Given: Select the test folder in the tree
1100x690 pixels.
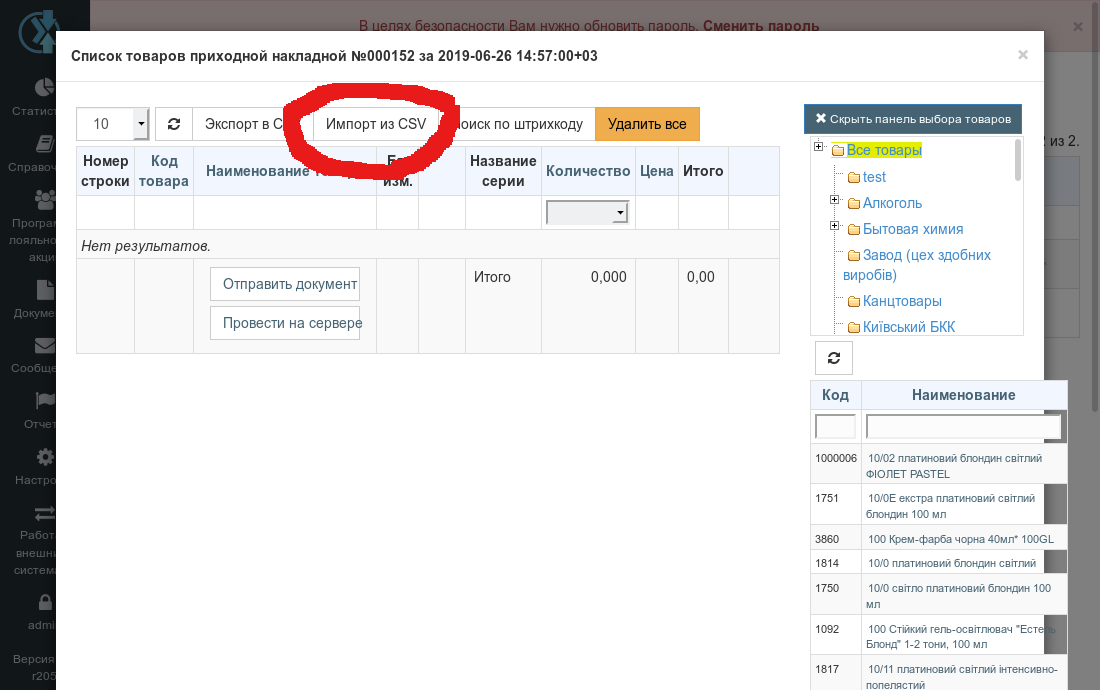Looking at the screenshot, I should tap(873, 177).
